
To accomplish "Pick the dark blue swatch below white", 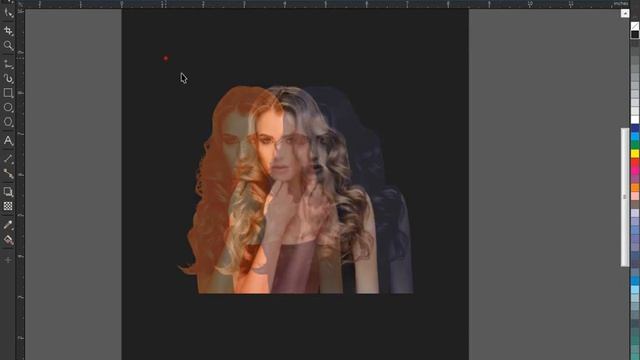I will [x=635, y=128].
